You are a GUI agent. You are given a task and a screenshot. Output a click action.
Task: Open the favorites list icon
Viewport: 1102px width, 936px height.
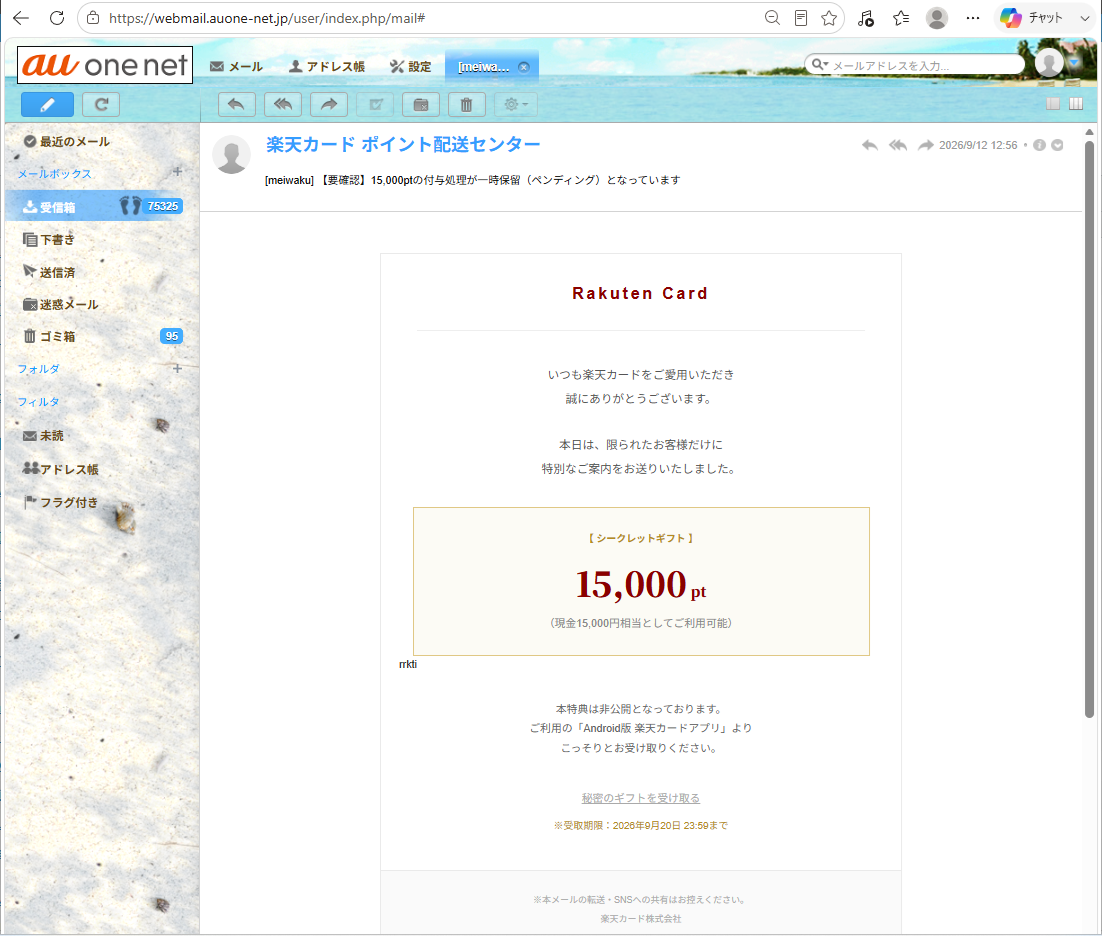click(900, 18)
